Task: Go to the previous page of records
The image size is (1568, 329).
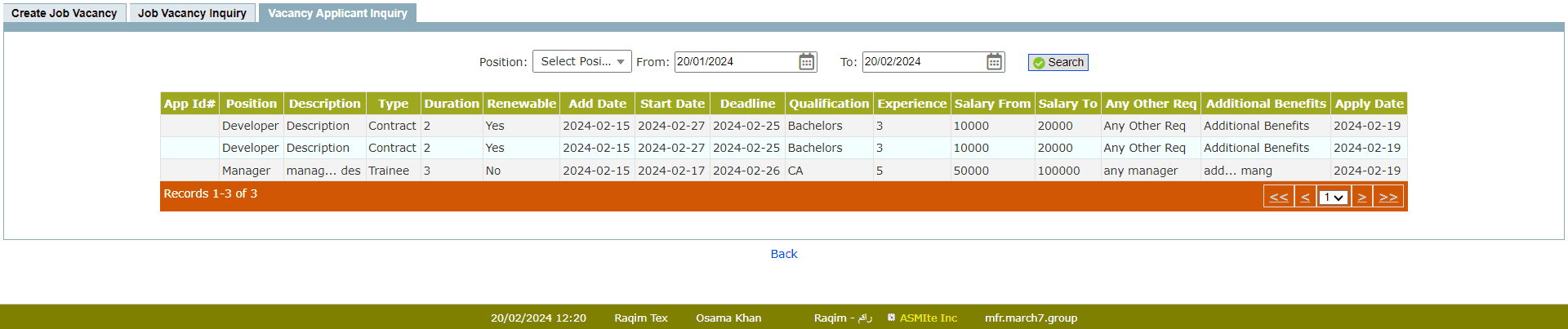Action: pos(1305,197)
